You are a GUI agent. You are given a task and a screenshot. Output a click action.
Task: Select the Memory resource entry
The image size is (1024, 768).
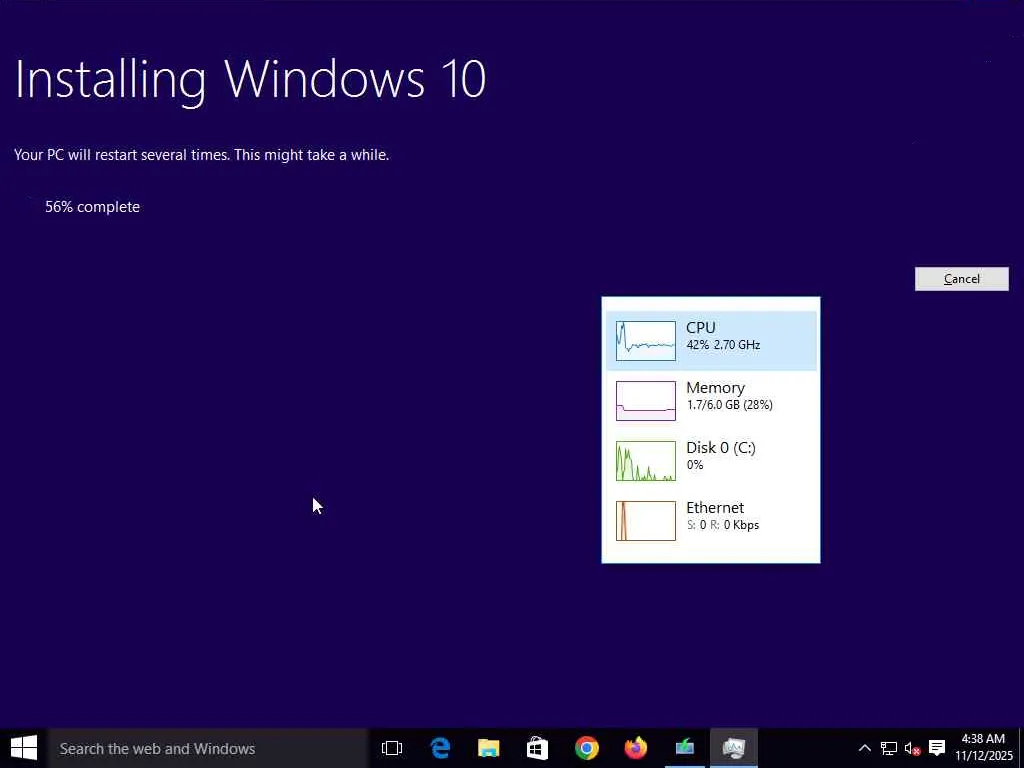[x=711, y=400]
